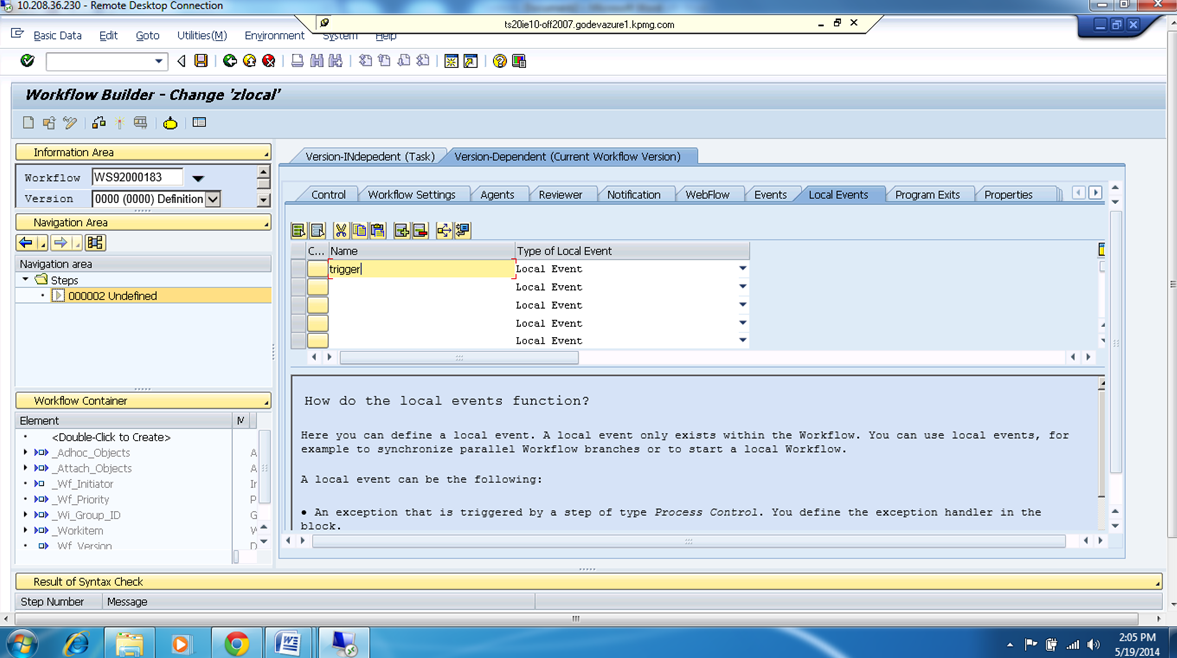This screenshot has height=658, width=1177.
Task: Click the Paste icon in the table toolbar
Action: 378,231
